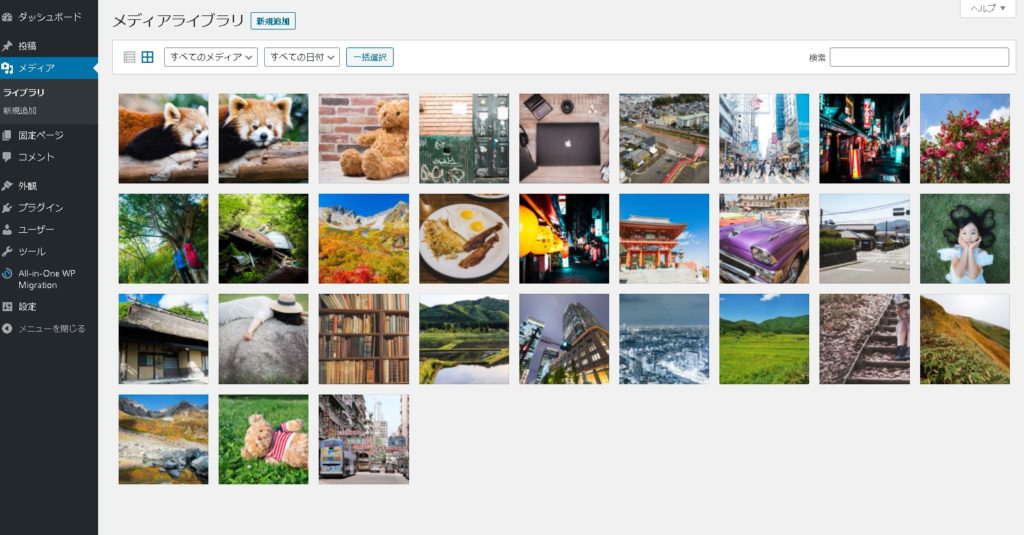Open 設定 menu item
This screenshot has width=1024, height=535.
27,307
